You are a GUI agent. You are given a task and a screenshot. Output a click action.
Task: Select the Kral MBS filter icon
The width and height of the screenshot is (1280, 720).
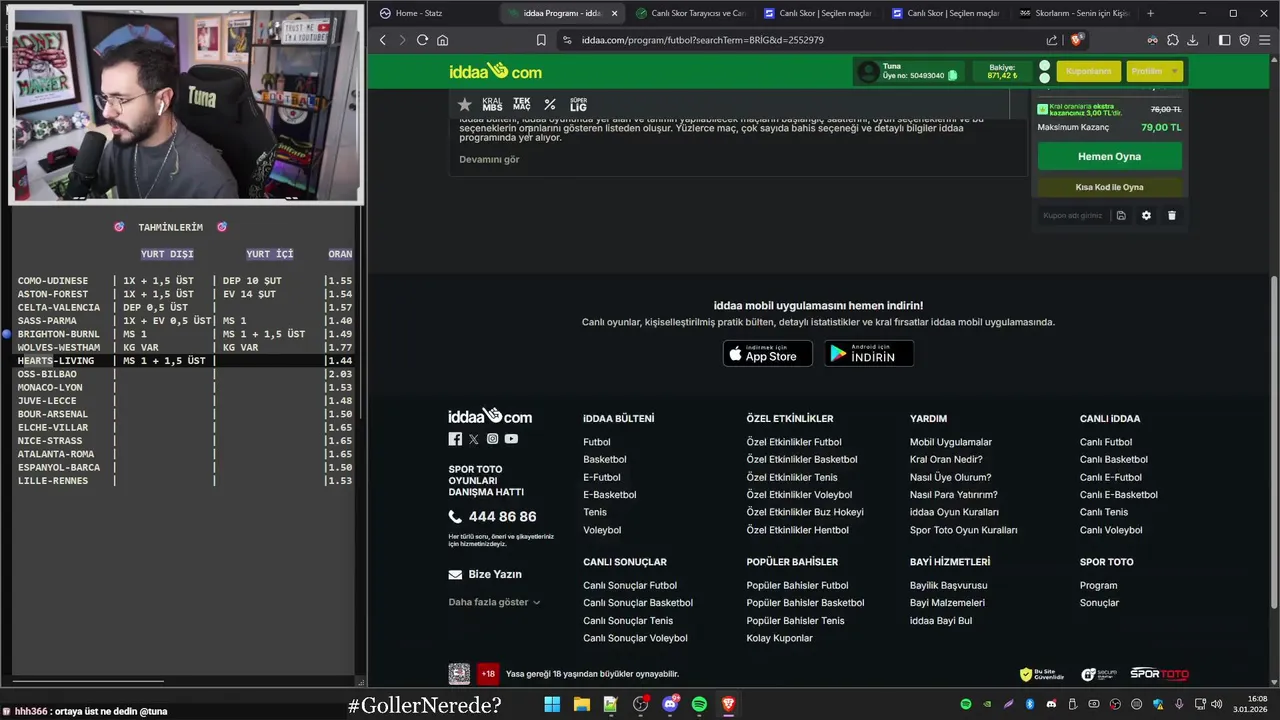click(492, 104)
